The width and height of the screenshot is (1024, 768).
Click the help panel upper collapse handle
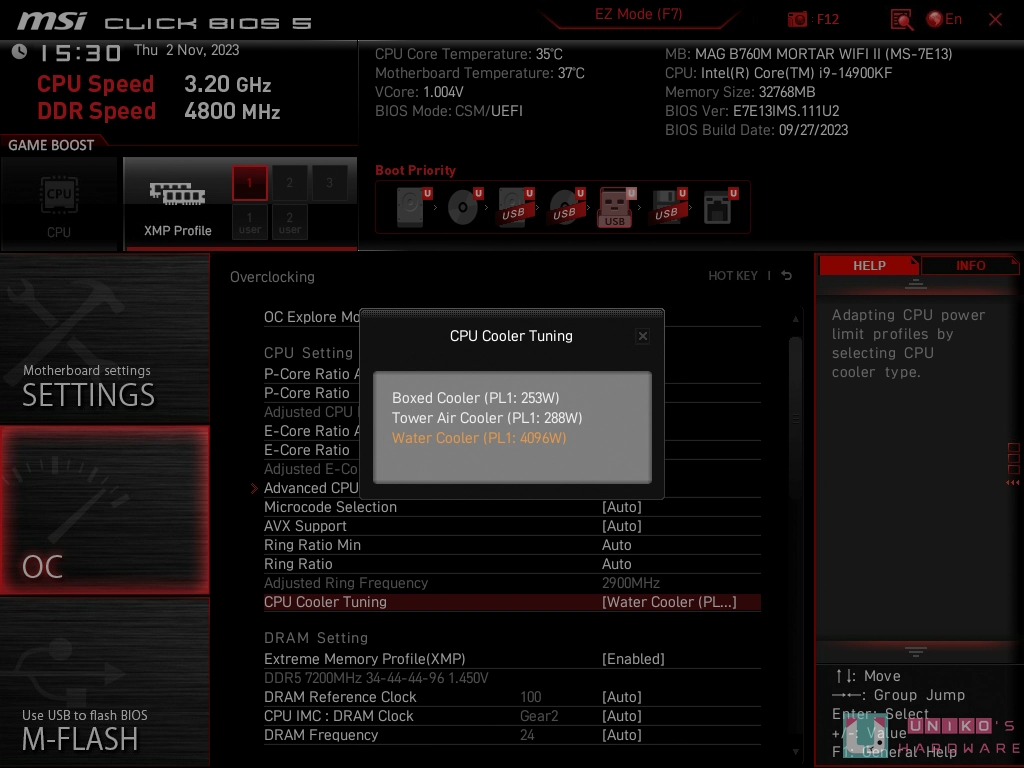point(916,284)
